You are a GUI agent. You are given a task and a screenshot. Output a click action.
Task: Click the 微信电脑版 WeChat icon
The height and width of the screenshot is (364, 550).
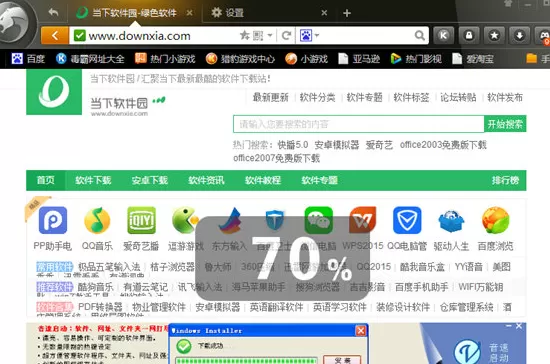click(318, 220)
